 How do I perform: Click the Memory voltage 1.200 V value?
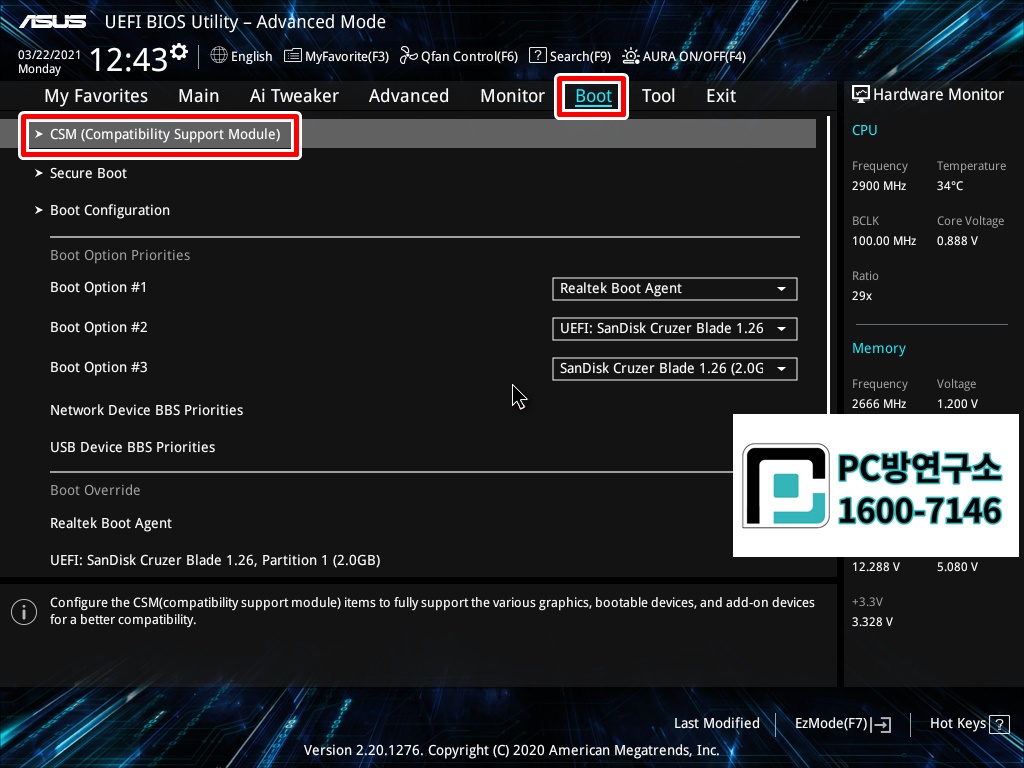(x=957, y=404)
